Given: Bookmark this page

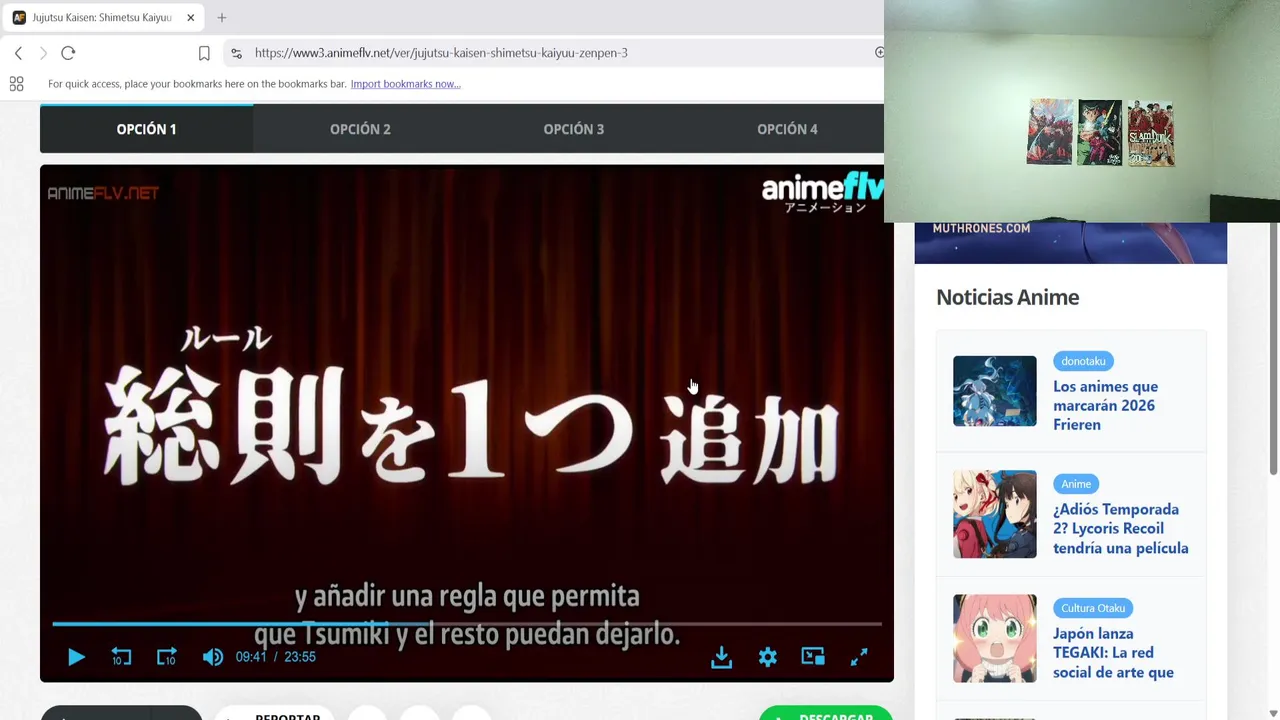Looking at the screenshot, I should pos(204,53).
